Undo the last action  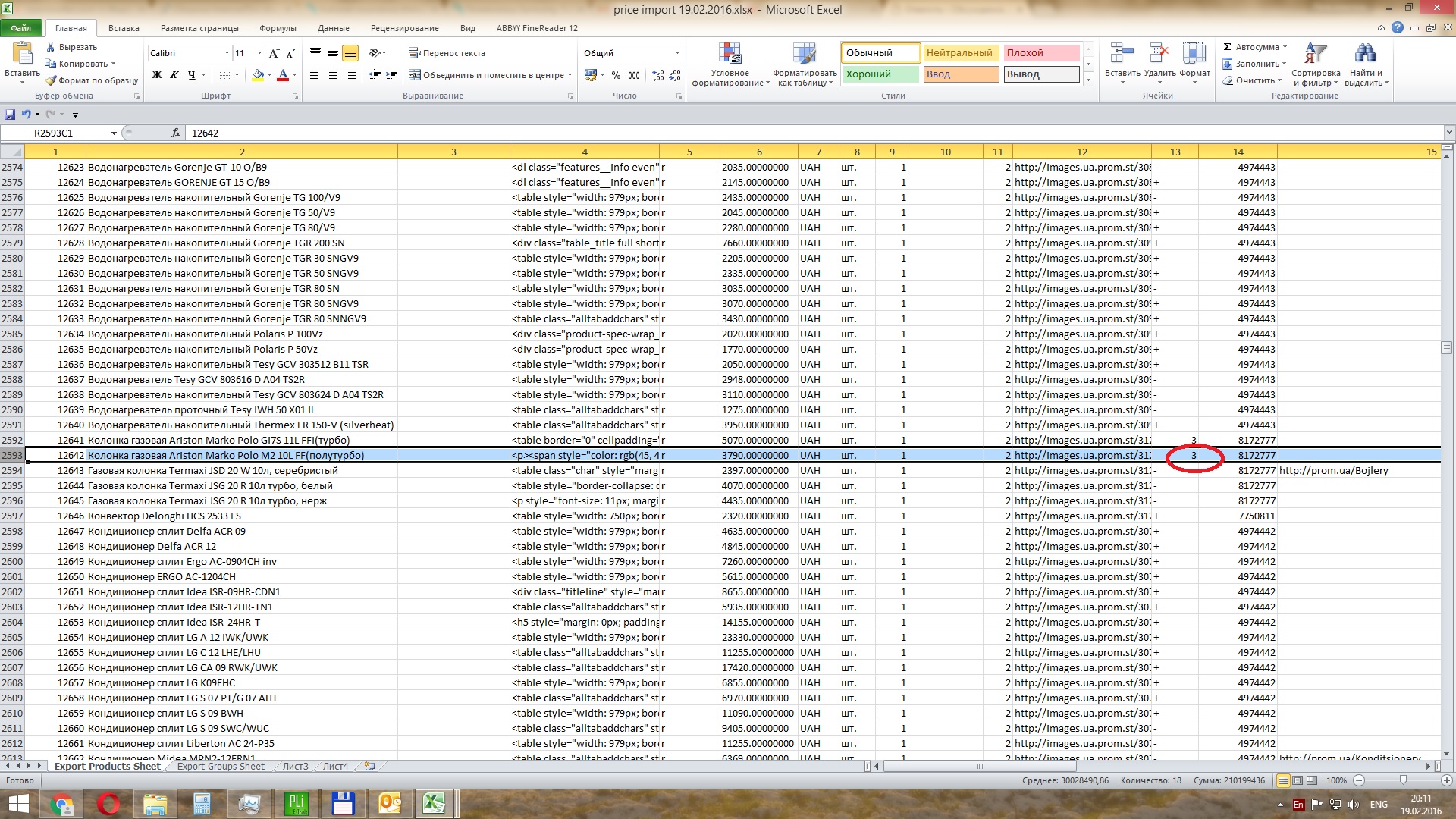click(x=27, y=115)
